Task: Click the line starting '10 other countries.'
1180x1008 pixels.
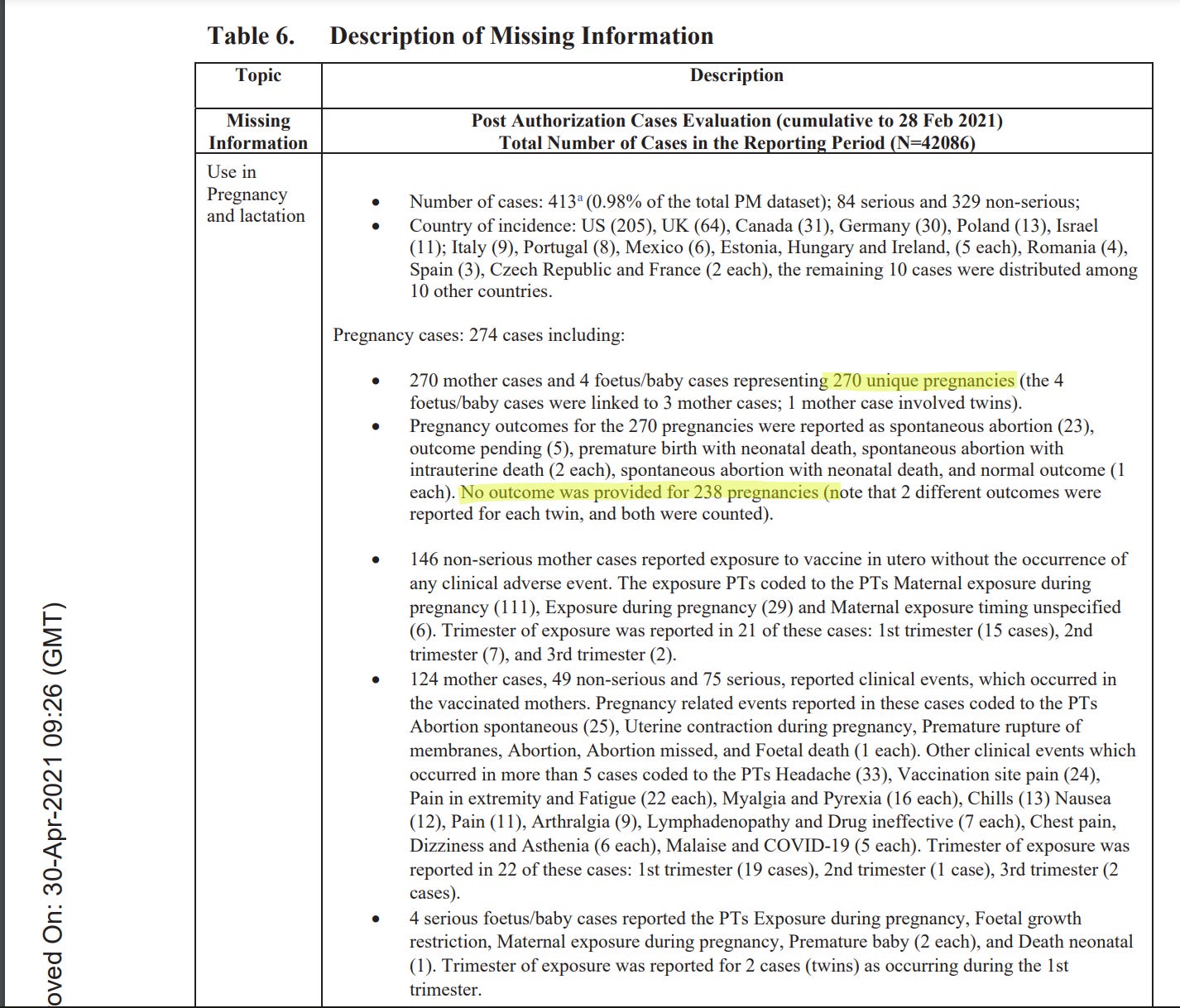Action: tap(481, 291)
